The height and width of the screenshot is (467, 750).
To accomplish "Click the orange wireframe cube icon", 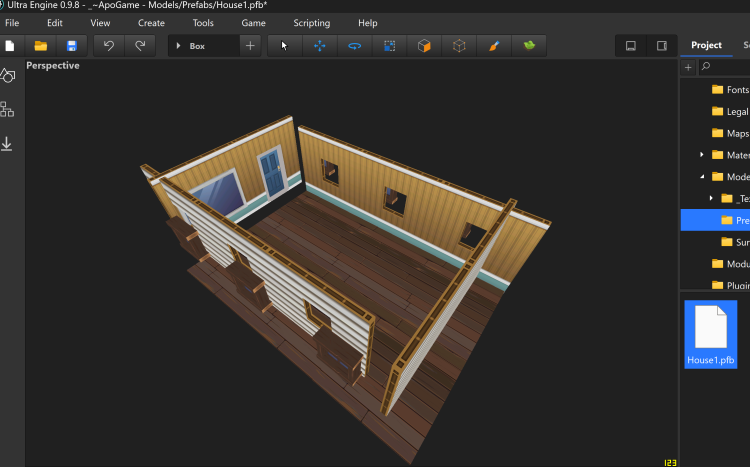I will pos(458,46).
